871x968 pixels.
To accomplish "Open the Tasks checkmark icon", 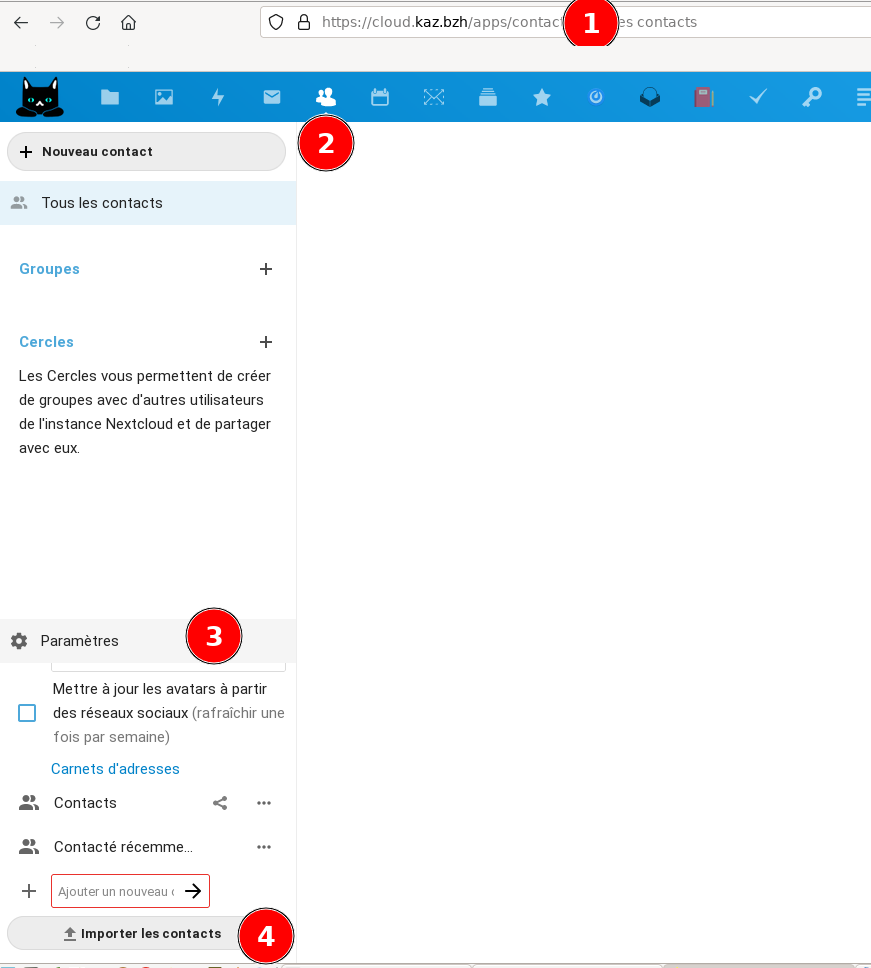I will pyautogui.click(x=758, y=97).
